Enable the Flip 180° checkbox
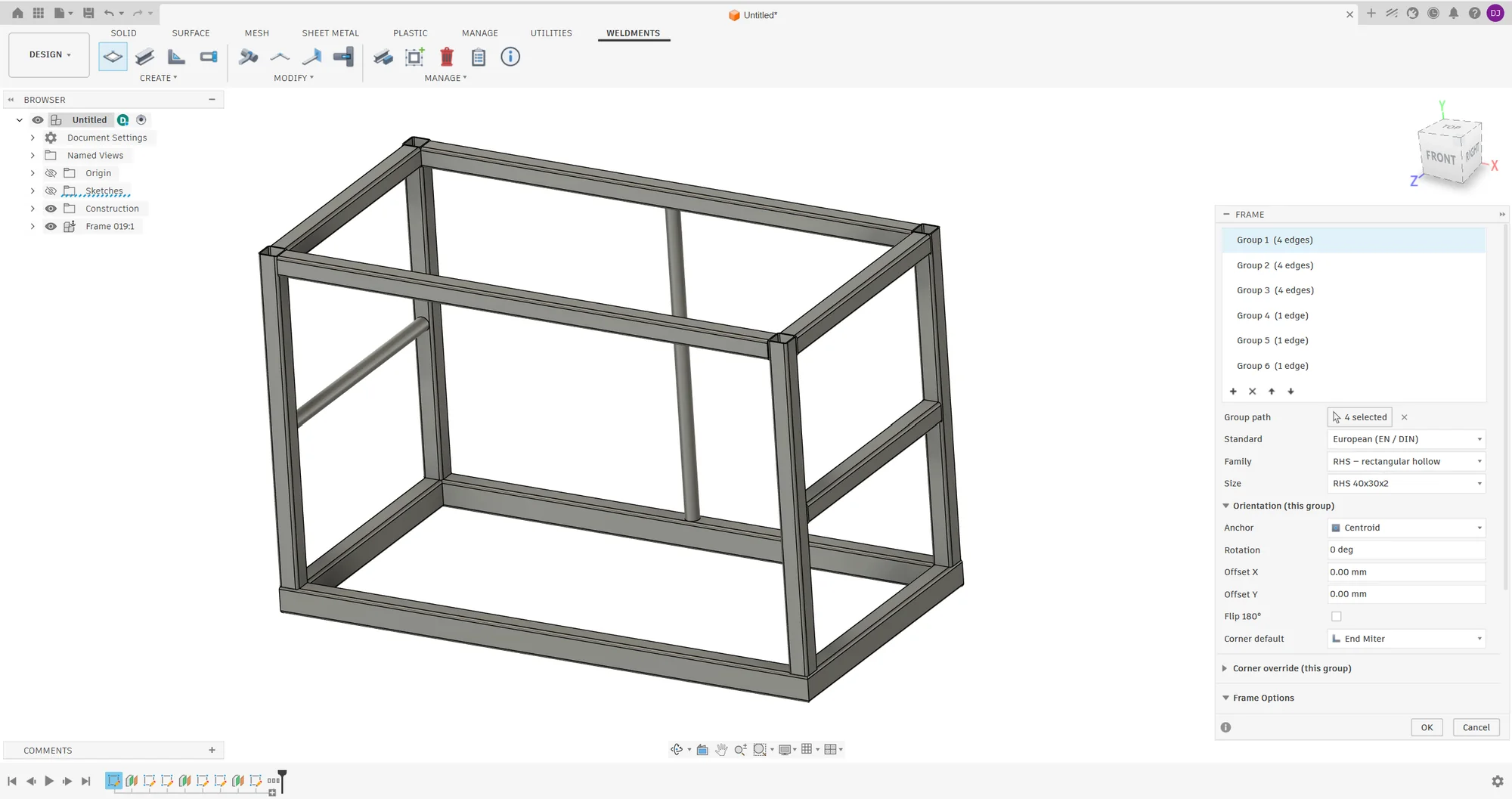The width and height of the screenshot is (1512, 799). (x=1337, y=617)
